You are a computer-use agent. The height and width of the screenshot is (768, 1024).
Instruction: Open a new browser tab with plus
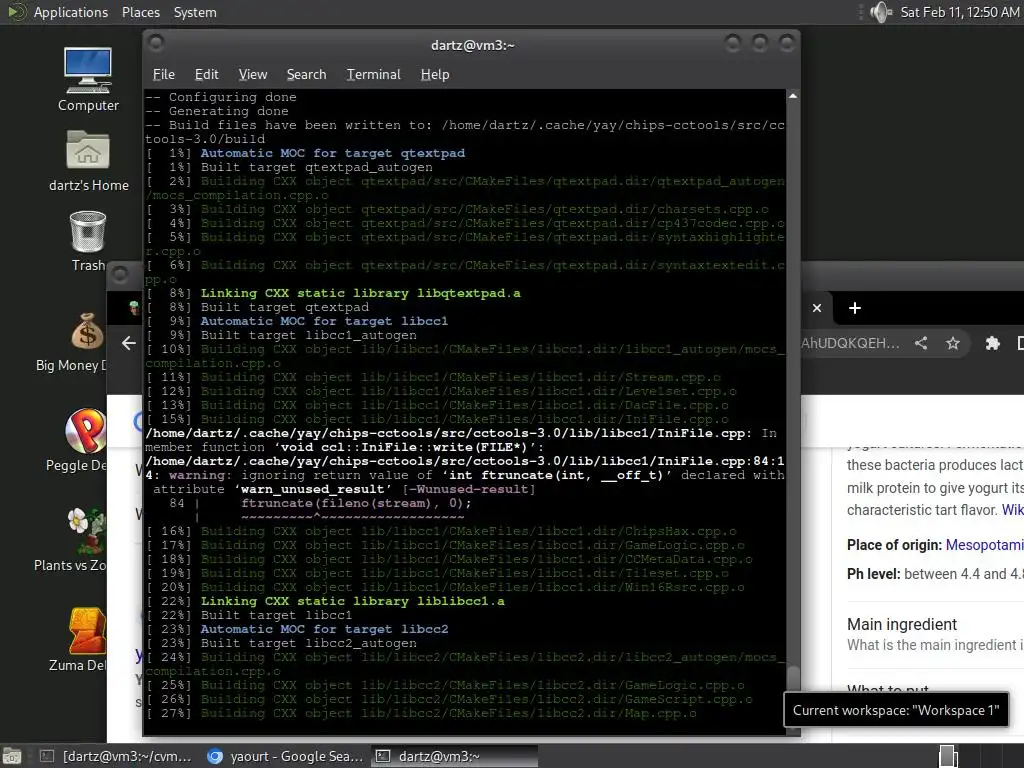[x=854, y=308]
